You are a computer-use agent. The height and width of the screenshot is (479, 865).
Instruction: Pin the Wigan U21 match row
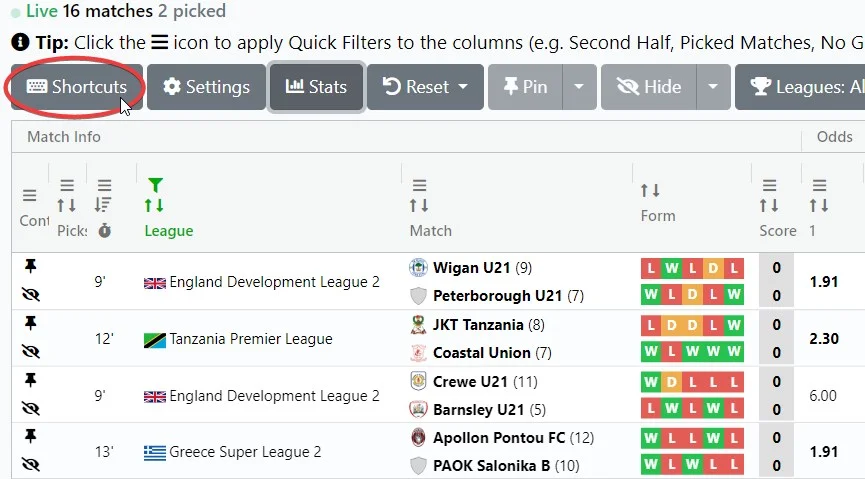click(x=30, y=266)
